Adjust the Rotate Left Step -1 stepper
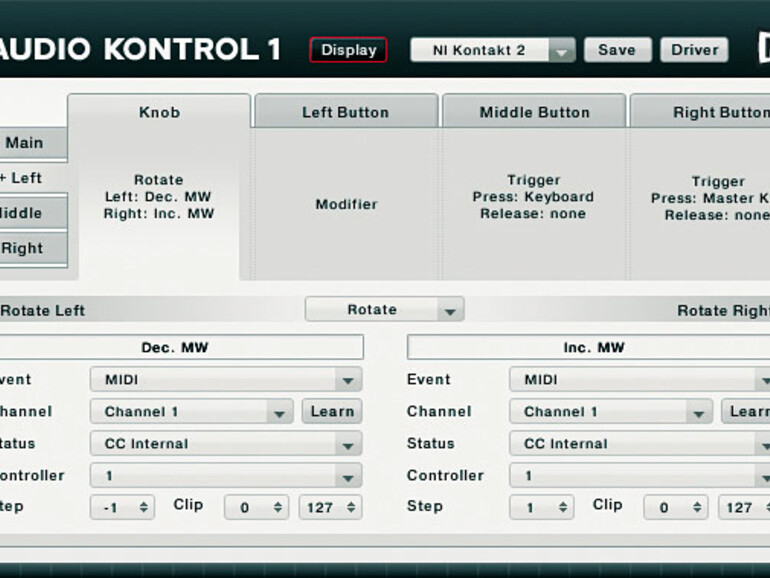 pyautogui.click(x=122, y=507)
